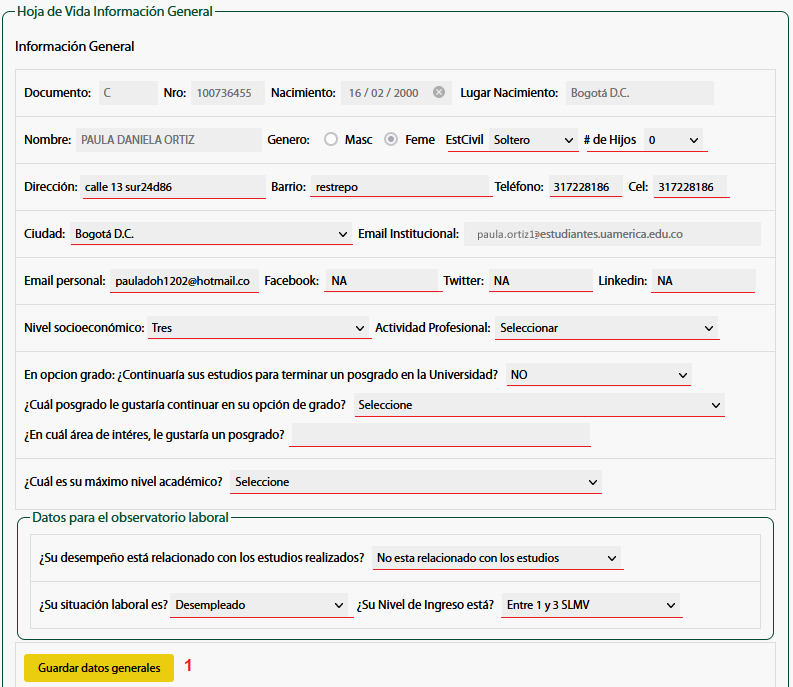Open the situación laboral dropdown showing Desempleado
This screenshot has width=793, height=687.
[259, 605]
